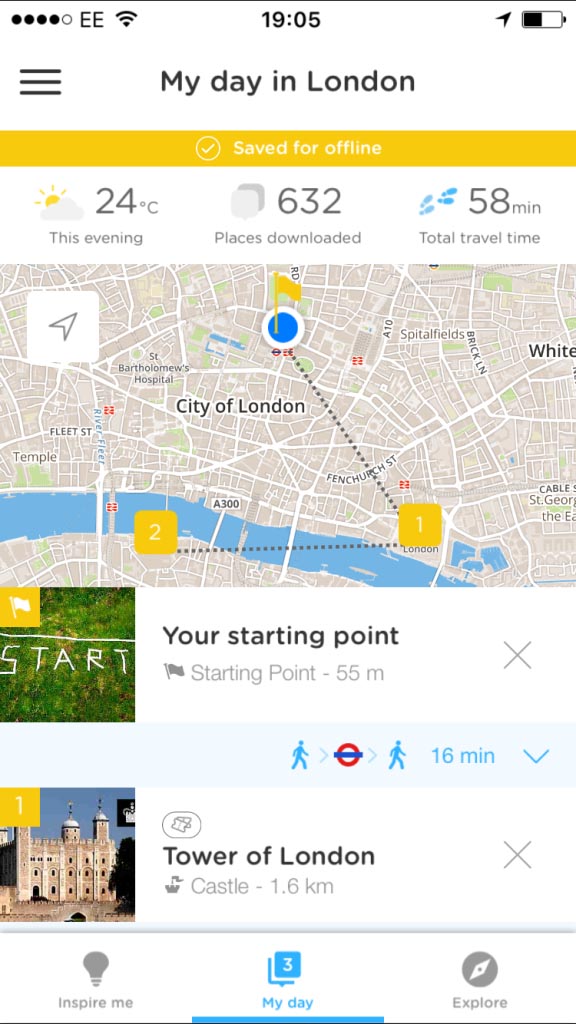This screenshot has height=1024, width=576.
Task: Open the START grass thumbnail
Action: point(67,654)
